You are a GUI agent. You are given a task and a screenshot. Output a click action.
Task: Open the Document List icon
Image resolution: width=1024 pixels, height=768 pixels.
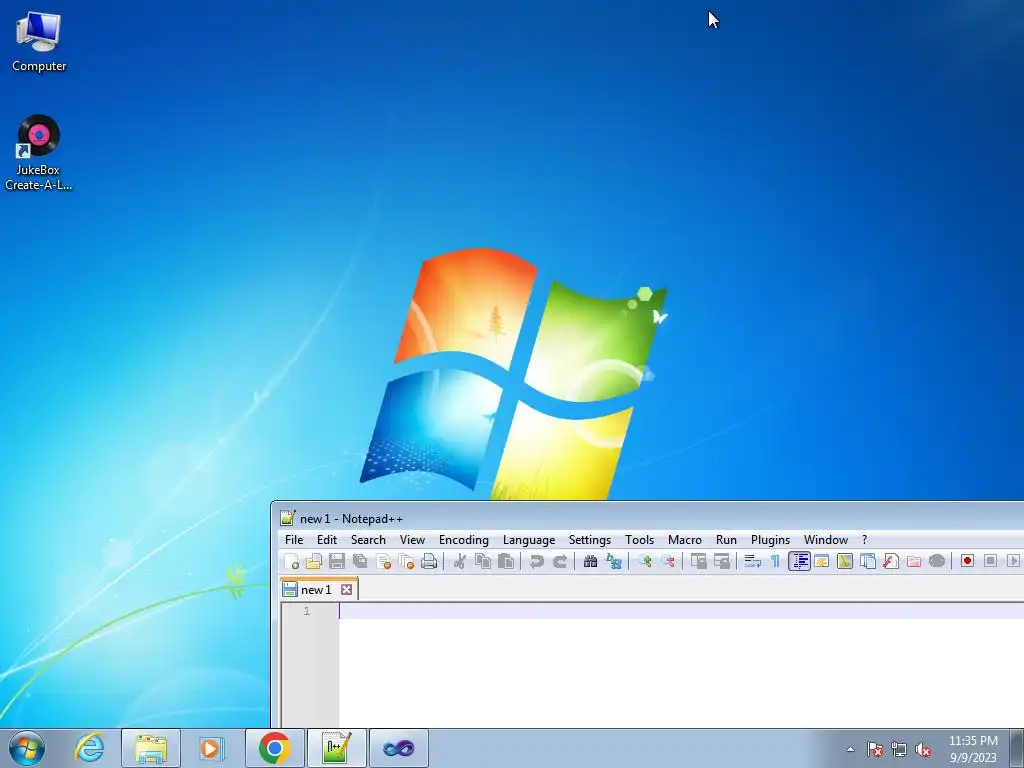(868, 562)
